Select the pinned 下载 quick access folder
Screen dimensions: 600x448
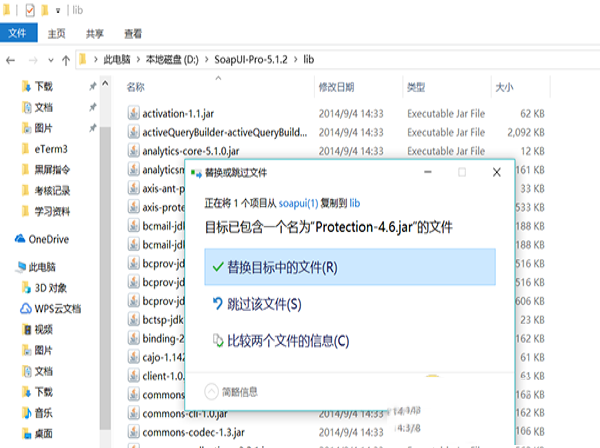(38, 86)
